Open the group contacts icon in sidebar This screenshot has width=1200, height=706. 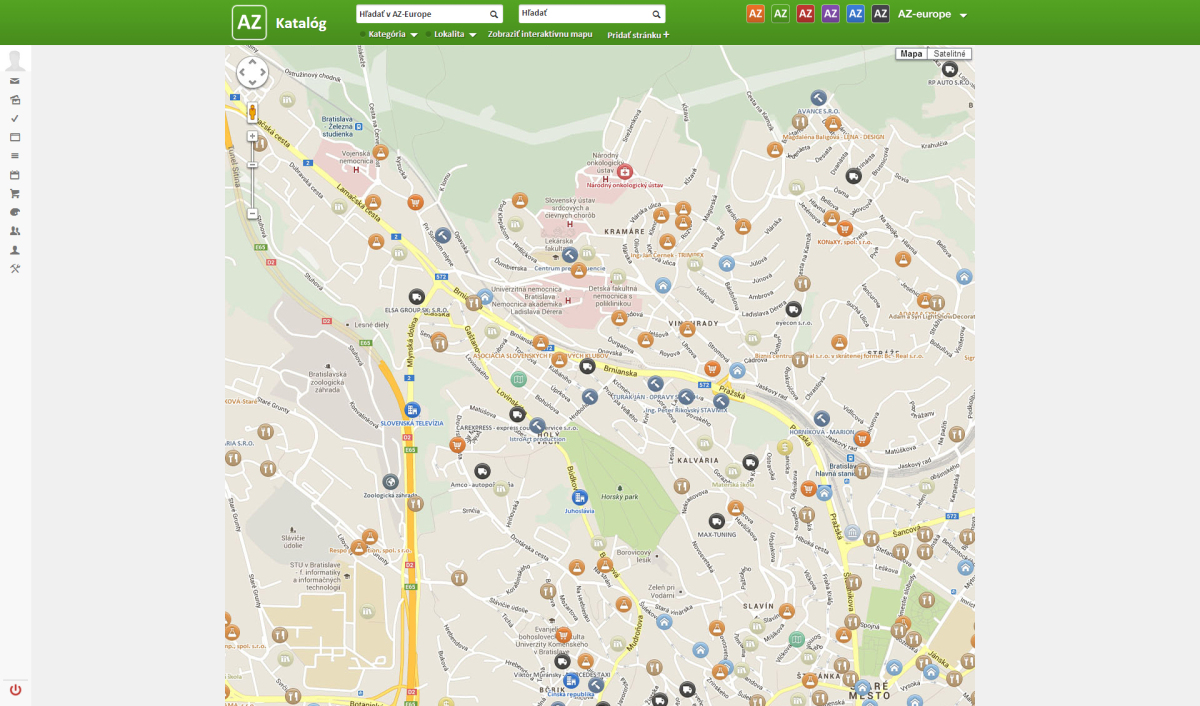(15, 230)
